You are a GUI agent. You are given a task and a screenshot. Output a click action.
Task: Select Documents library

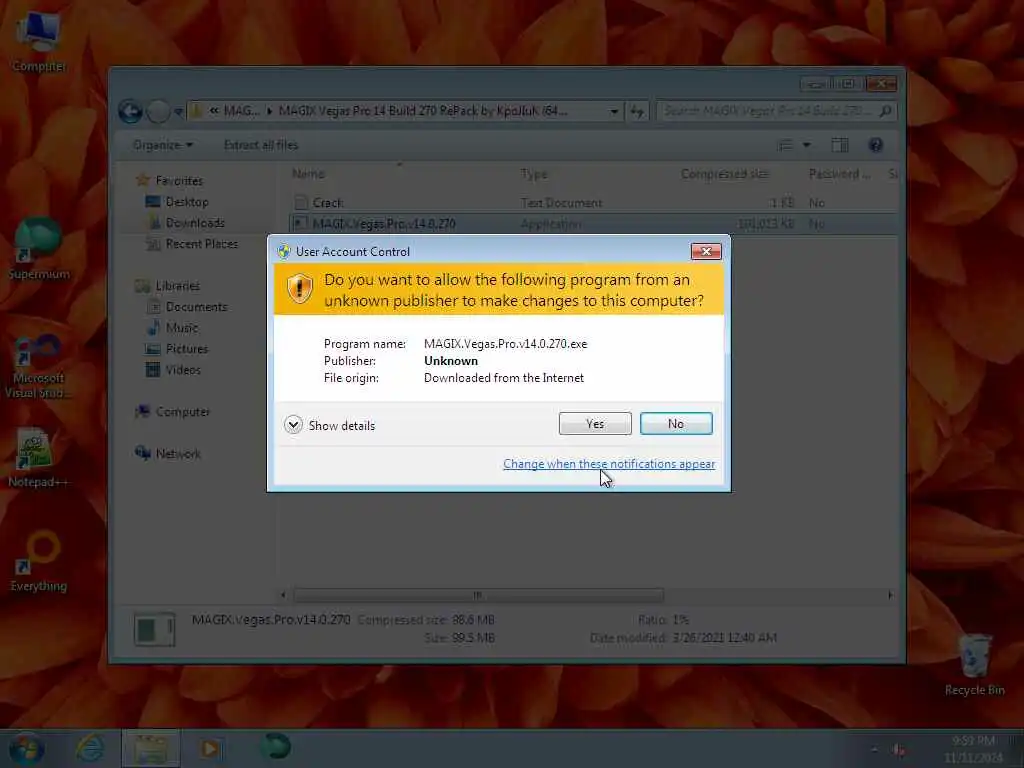[196, 307]
